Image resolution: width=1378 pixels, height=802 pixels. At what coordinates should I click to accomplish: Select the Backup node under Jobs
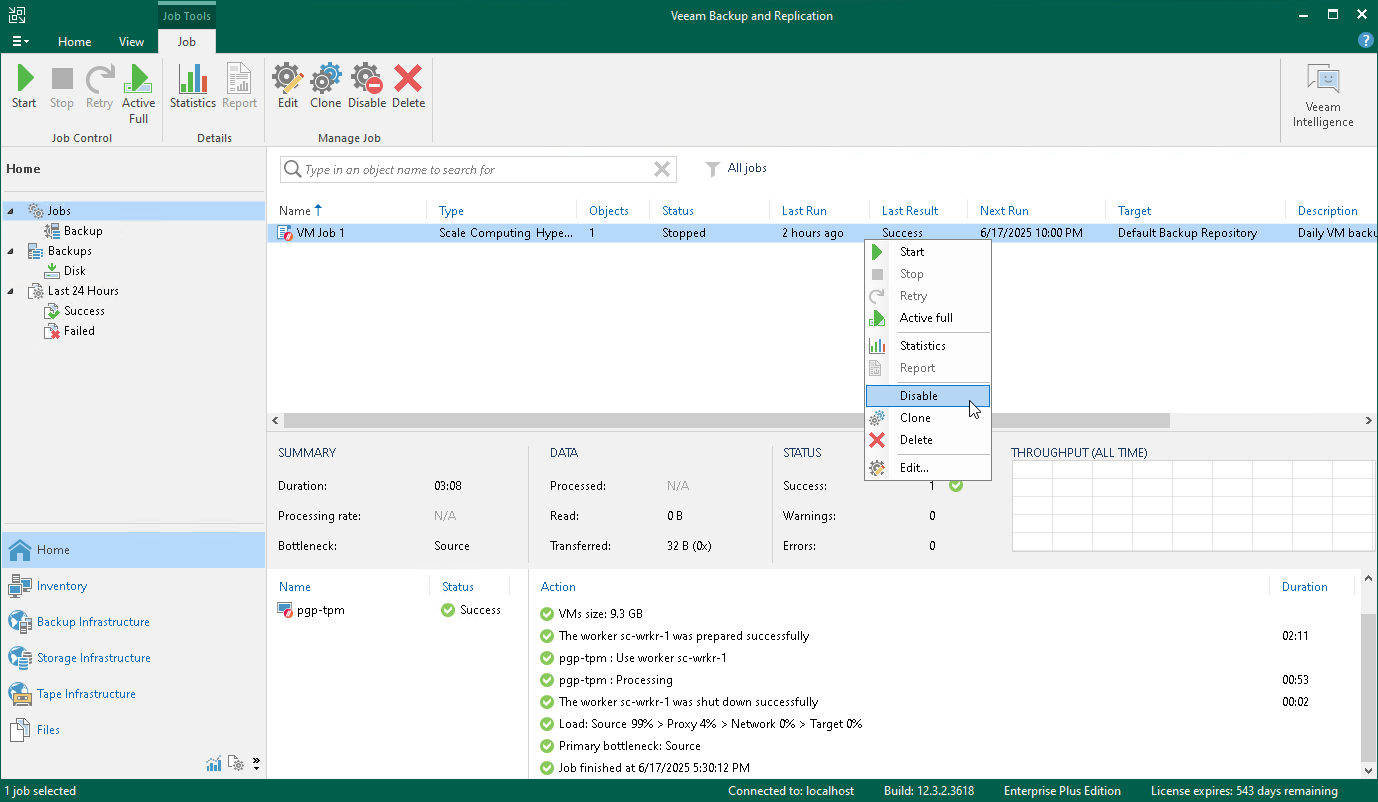click(83, 231)
